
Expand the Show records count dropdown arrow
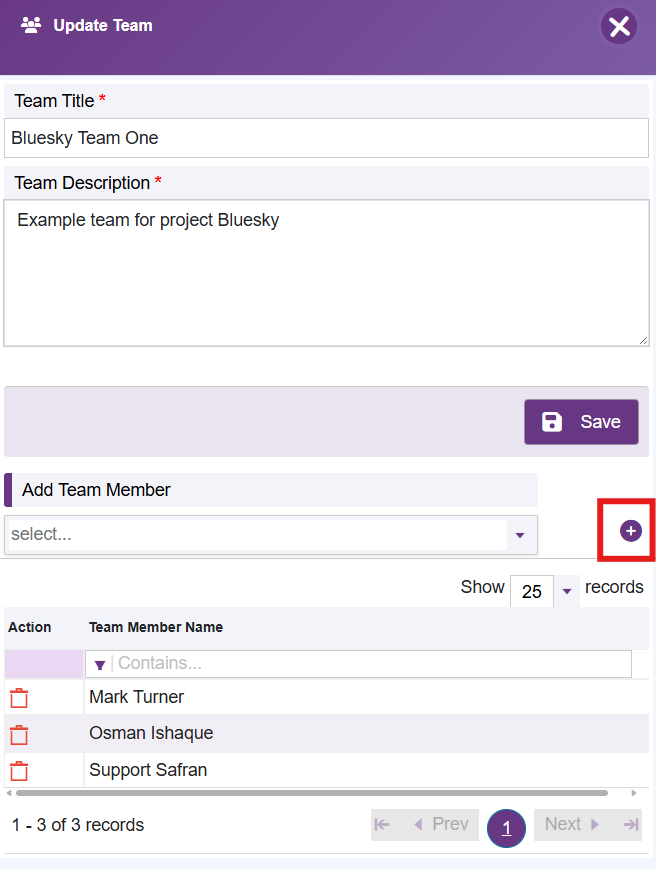pos(567,591)
